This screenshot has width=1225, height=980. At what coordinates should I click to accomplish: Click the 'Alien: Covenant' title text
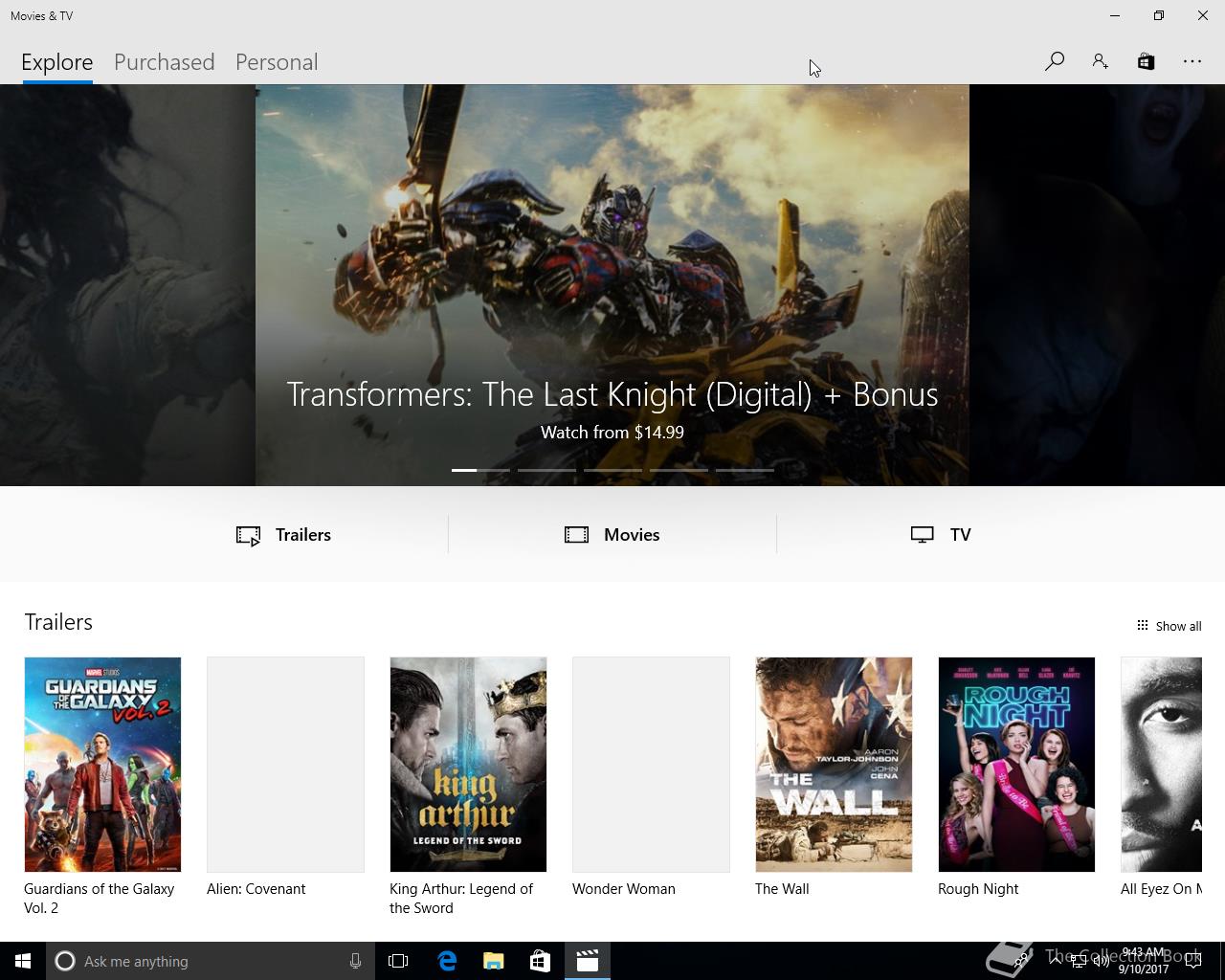256,889
